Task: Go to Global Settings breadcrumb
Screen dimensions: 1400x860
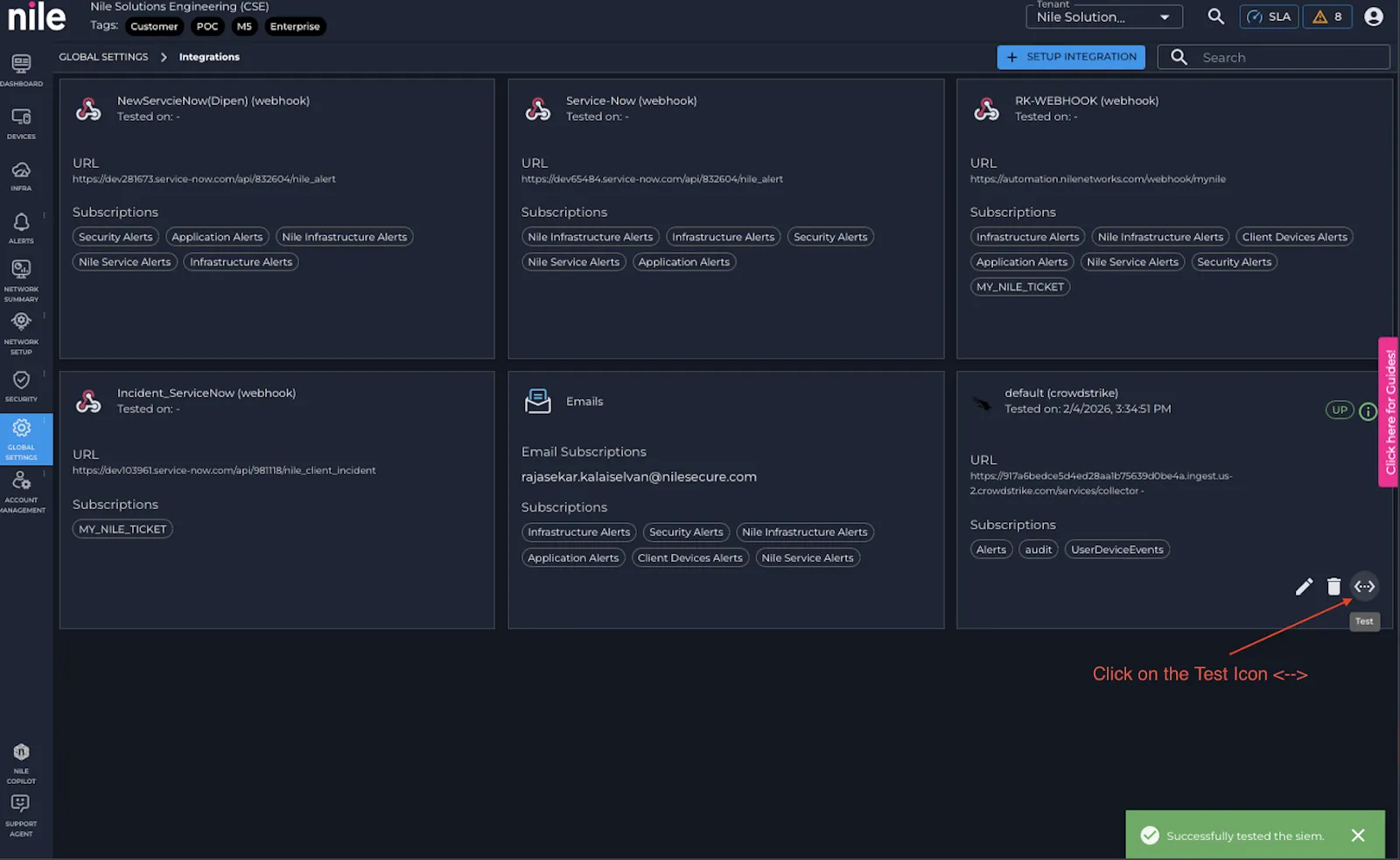Action: point(103,57)
